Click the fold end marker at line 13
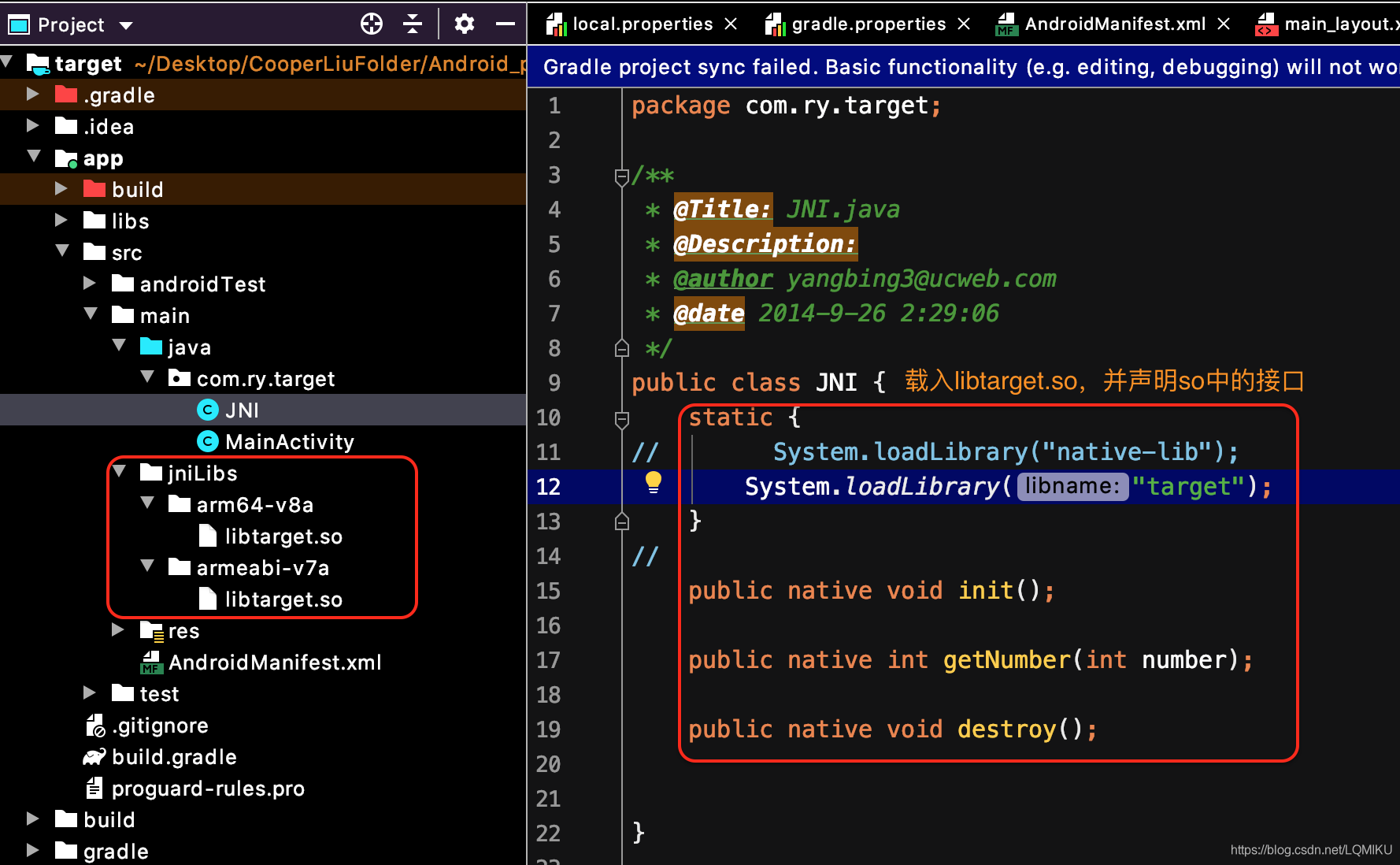The image size is (1400, 865). pos(621,521)
